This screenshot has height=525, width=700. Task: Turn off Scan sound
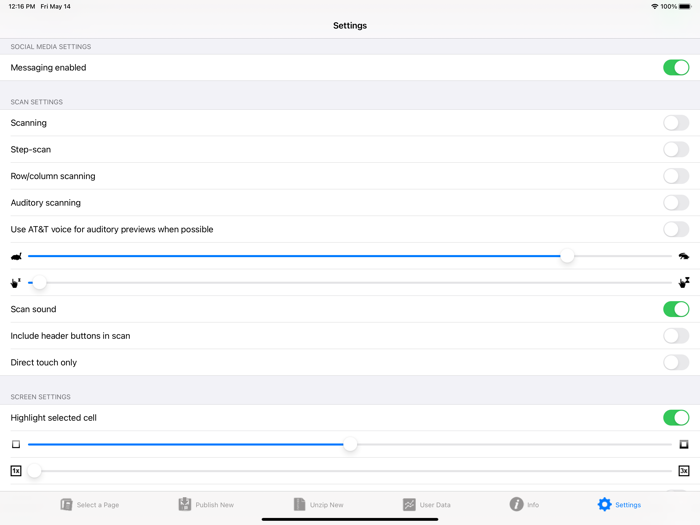click(x=676, y=309)
